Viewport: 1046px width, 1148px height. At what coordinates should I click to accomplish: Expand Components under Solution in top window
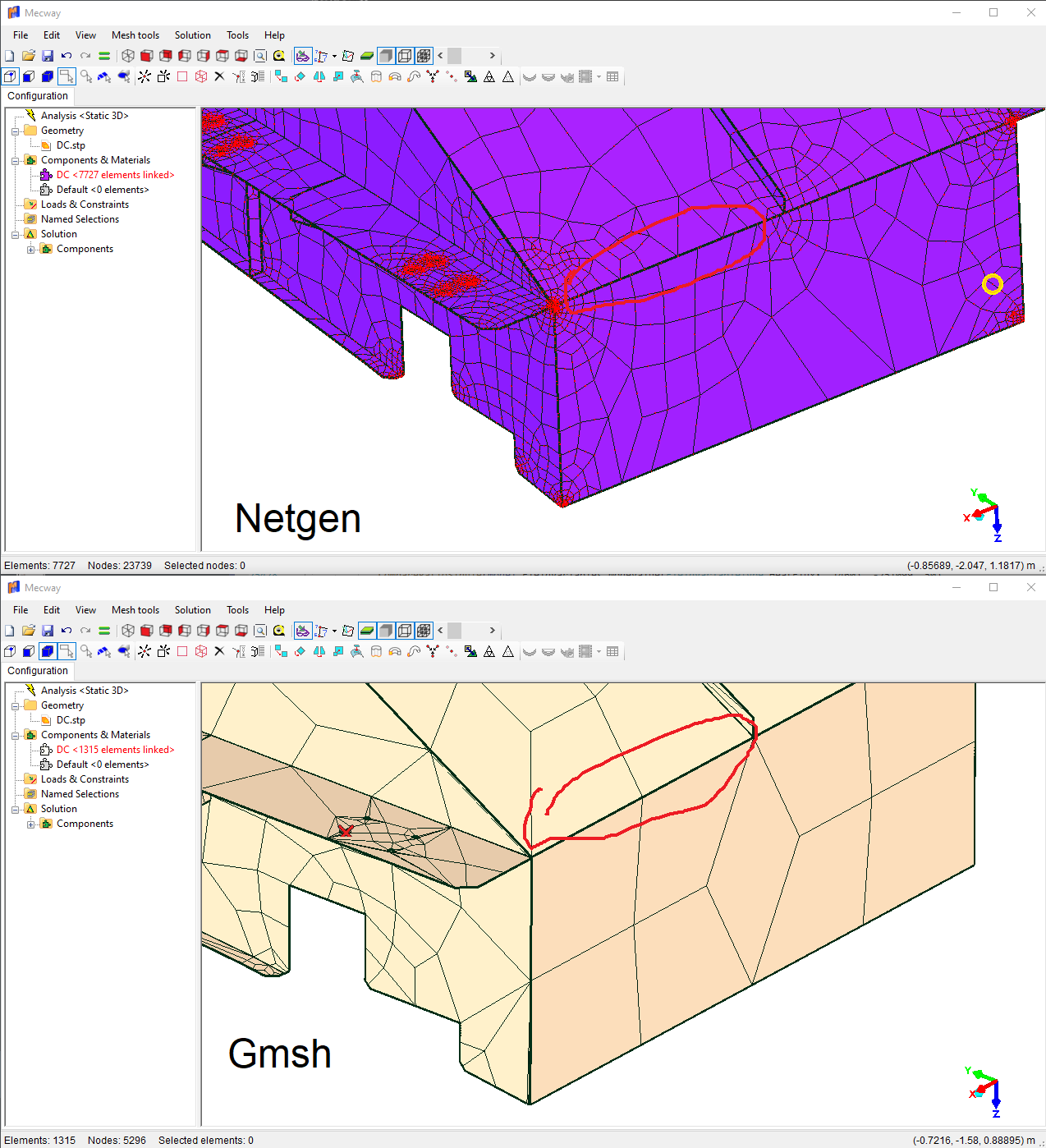[30, 250]
